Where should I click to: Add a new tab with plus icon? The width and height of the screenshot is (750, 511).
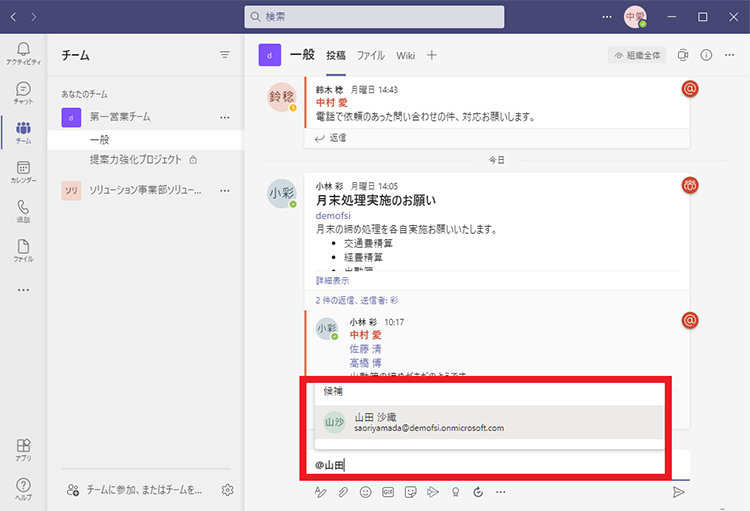tap(431, 55)
